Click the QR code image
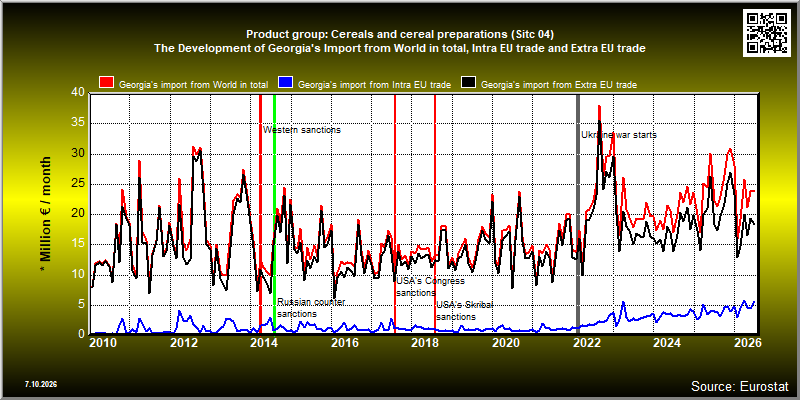The width and height of the screenshot is (800, 400). point(767,32)
